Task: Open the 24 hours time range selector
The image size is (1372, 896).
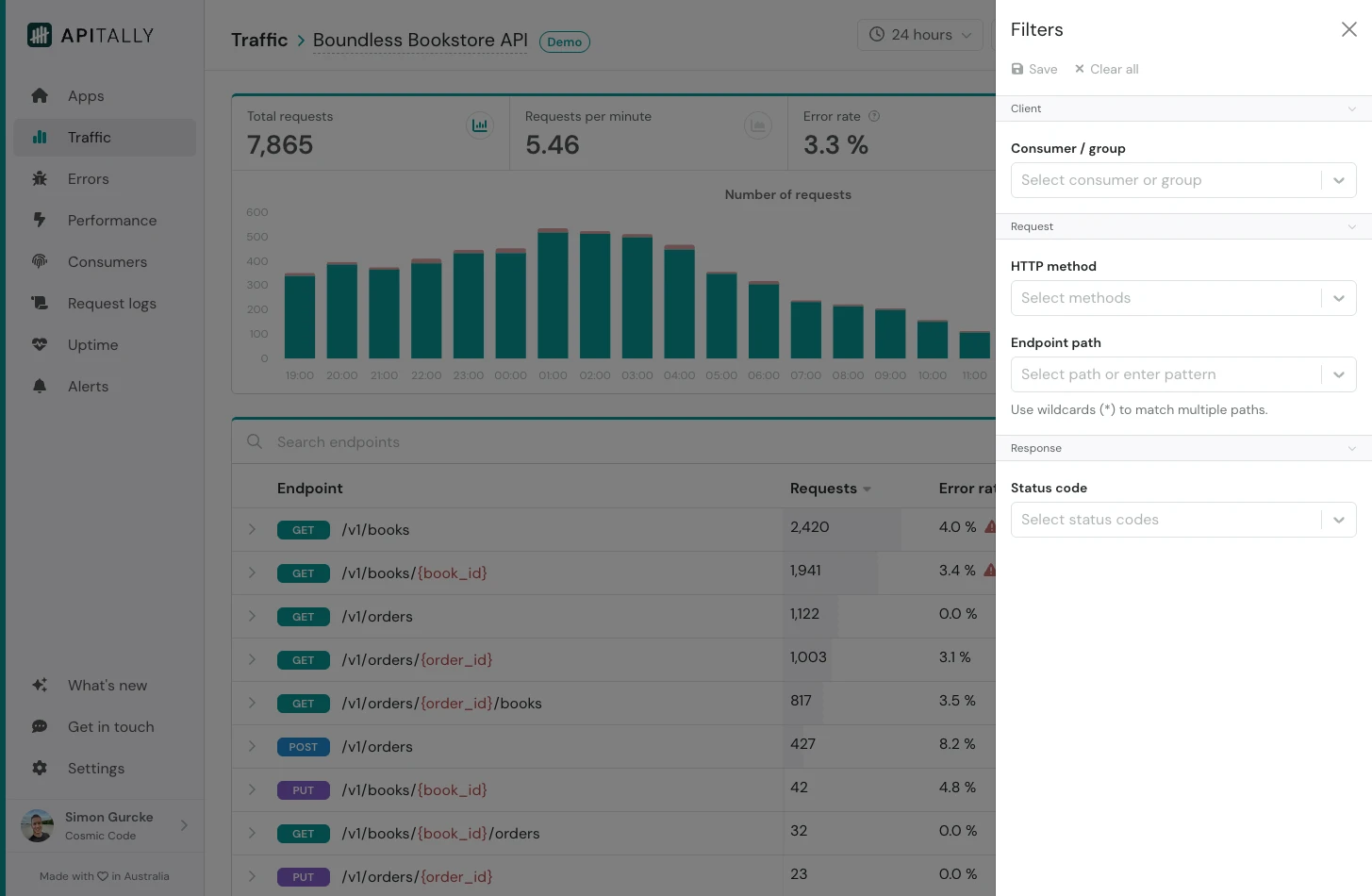Action: tap(919, 34)
